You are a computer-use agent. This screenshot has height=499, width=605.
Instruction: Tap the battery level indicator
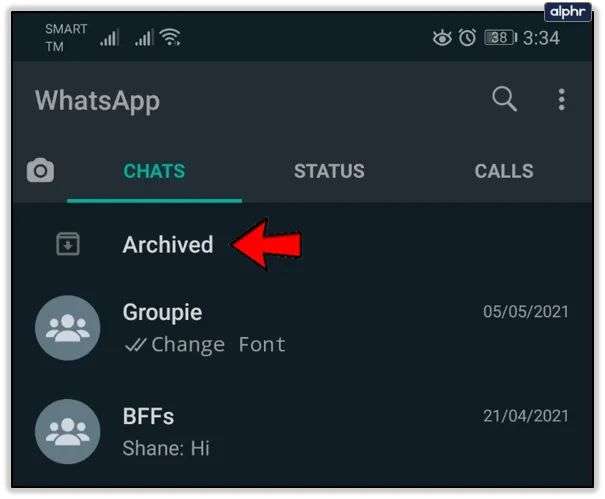tap(500, 38)
